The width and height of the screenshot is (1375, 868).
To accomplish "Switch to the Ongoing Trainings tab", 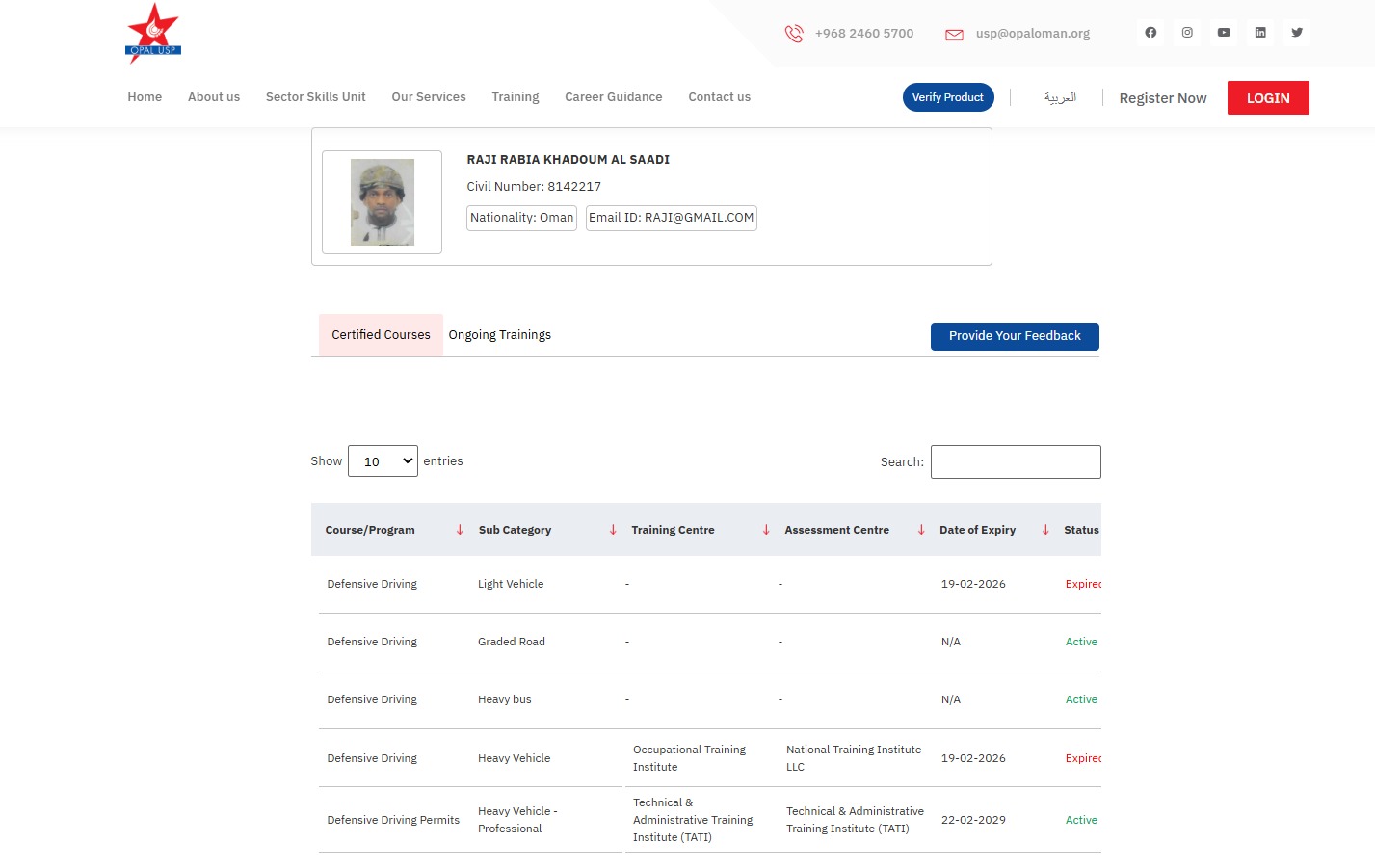I will 500,335.
